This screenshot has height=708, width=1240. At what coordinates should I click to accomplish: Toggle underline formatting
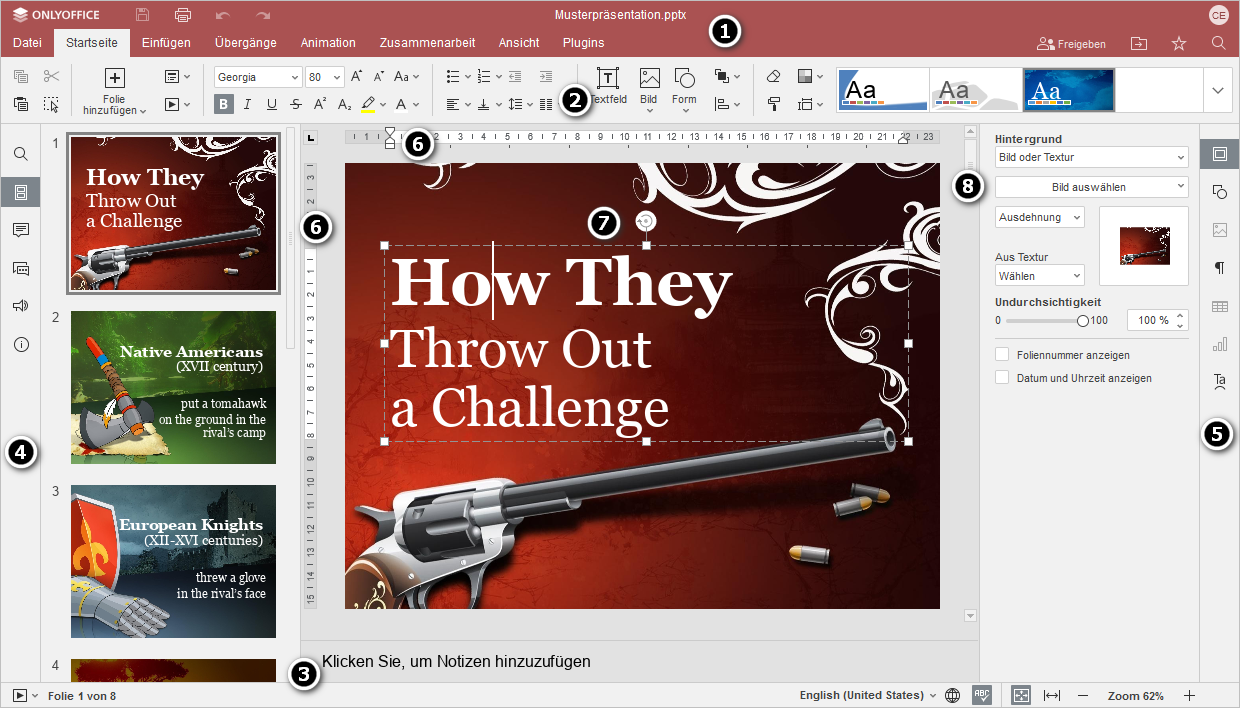(x=272, y=104)
